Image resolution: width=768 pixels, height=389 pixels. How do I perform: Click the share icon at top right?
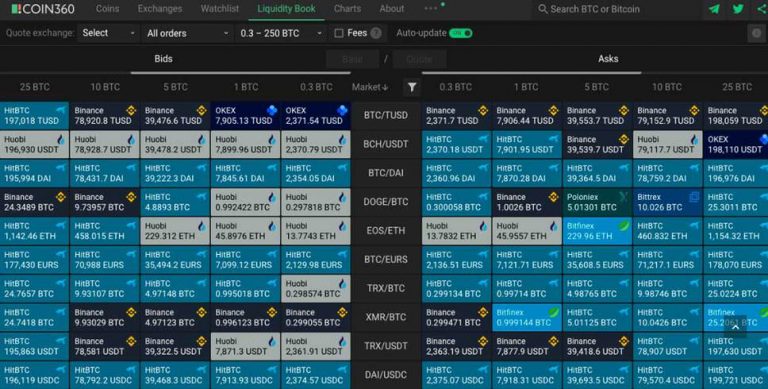point(762,9)
